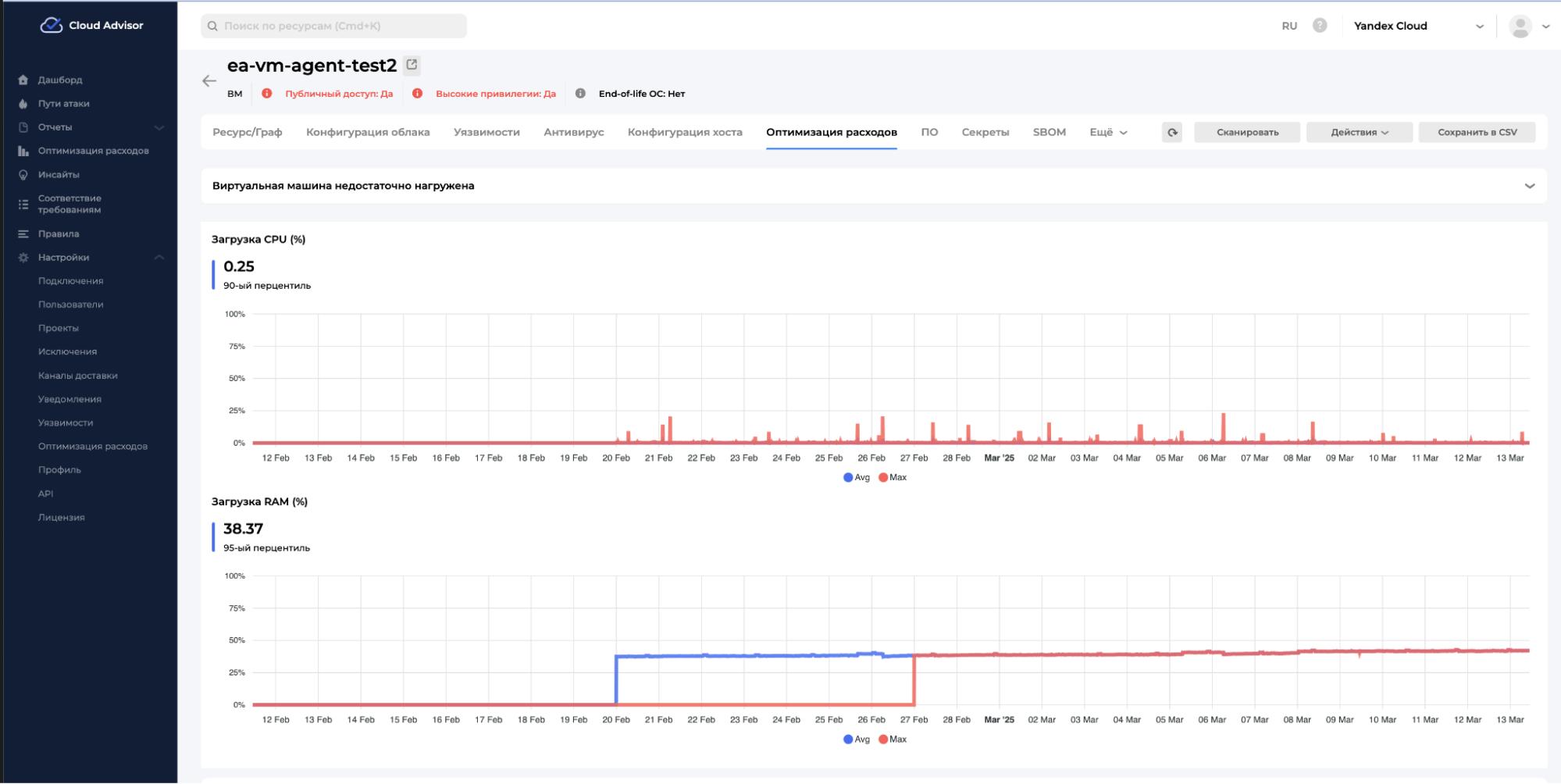
Task: Toggle Max series in CPU chart legend
Action: point(893,477)
